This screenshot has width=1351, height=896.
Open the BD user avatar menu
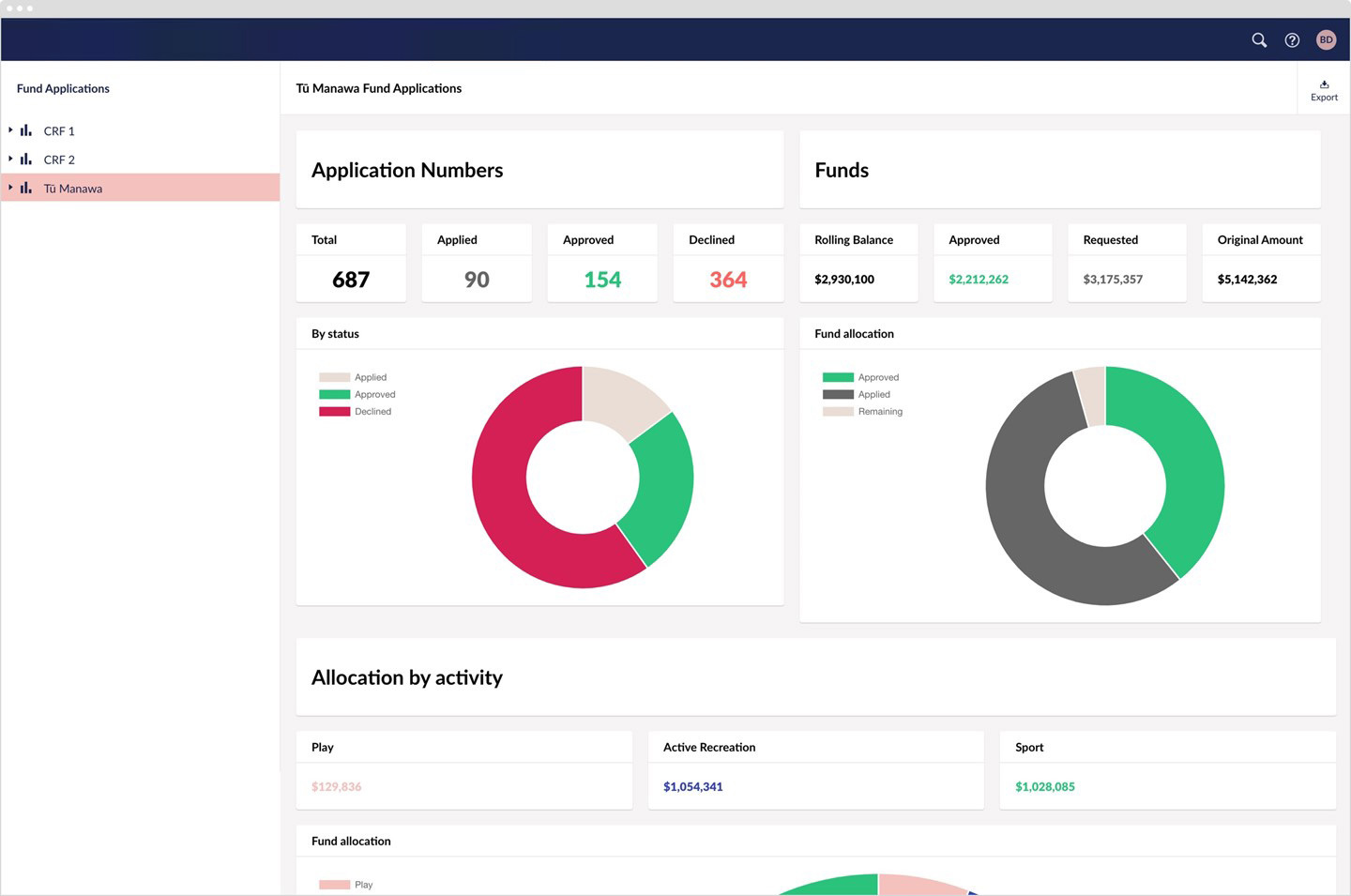[x=1326, y=39]
